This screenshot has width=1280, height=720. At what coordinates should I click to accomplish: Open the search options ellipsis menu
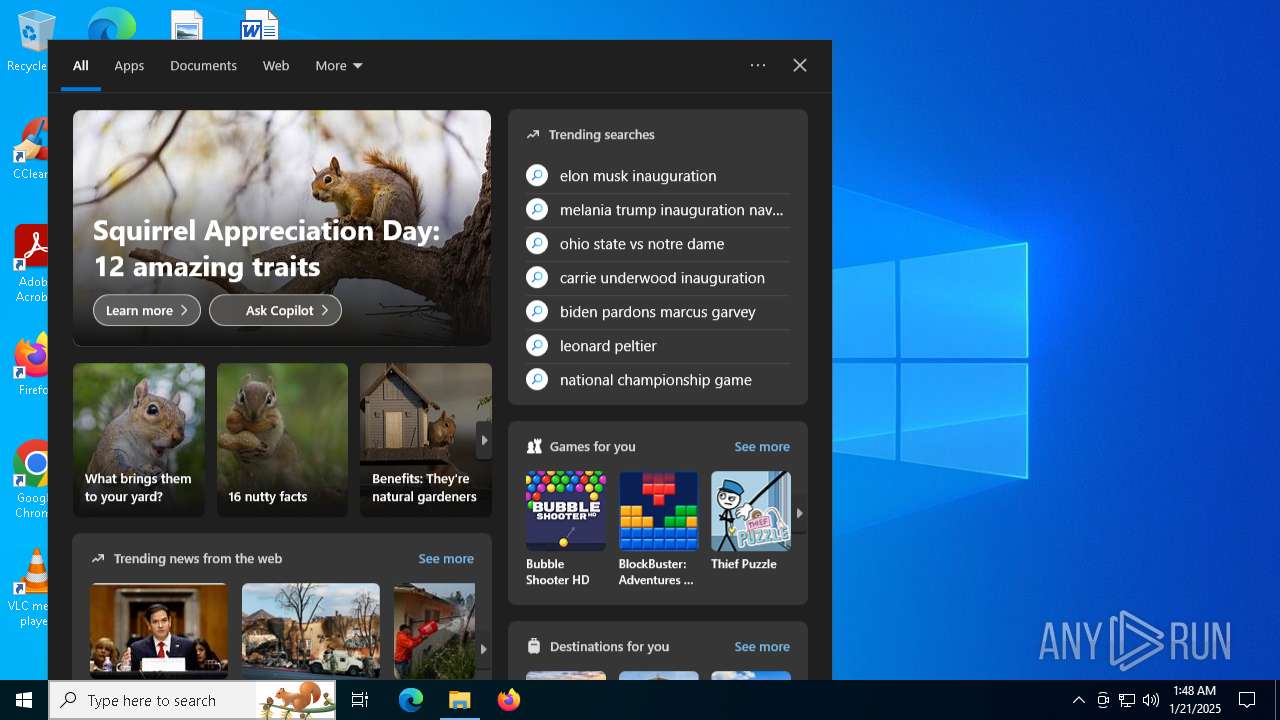758,65
